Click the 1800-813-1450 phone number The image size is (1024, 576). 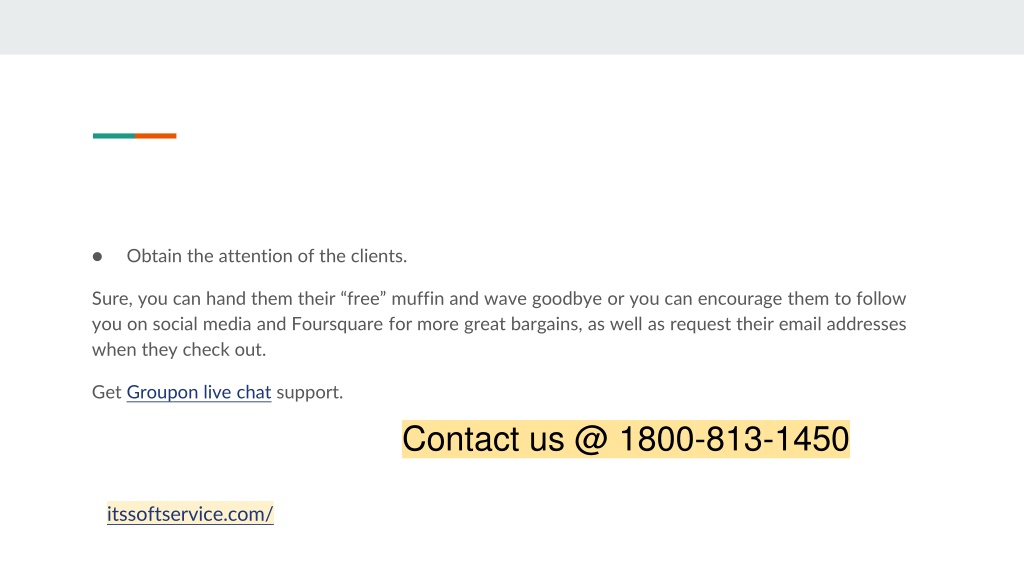[x=734, y=439]
